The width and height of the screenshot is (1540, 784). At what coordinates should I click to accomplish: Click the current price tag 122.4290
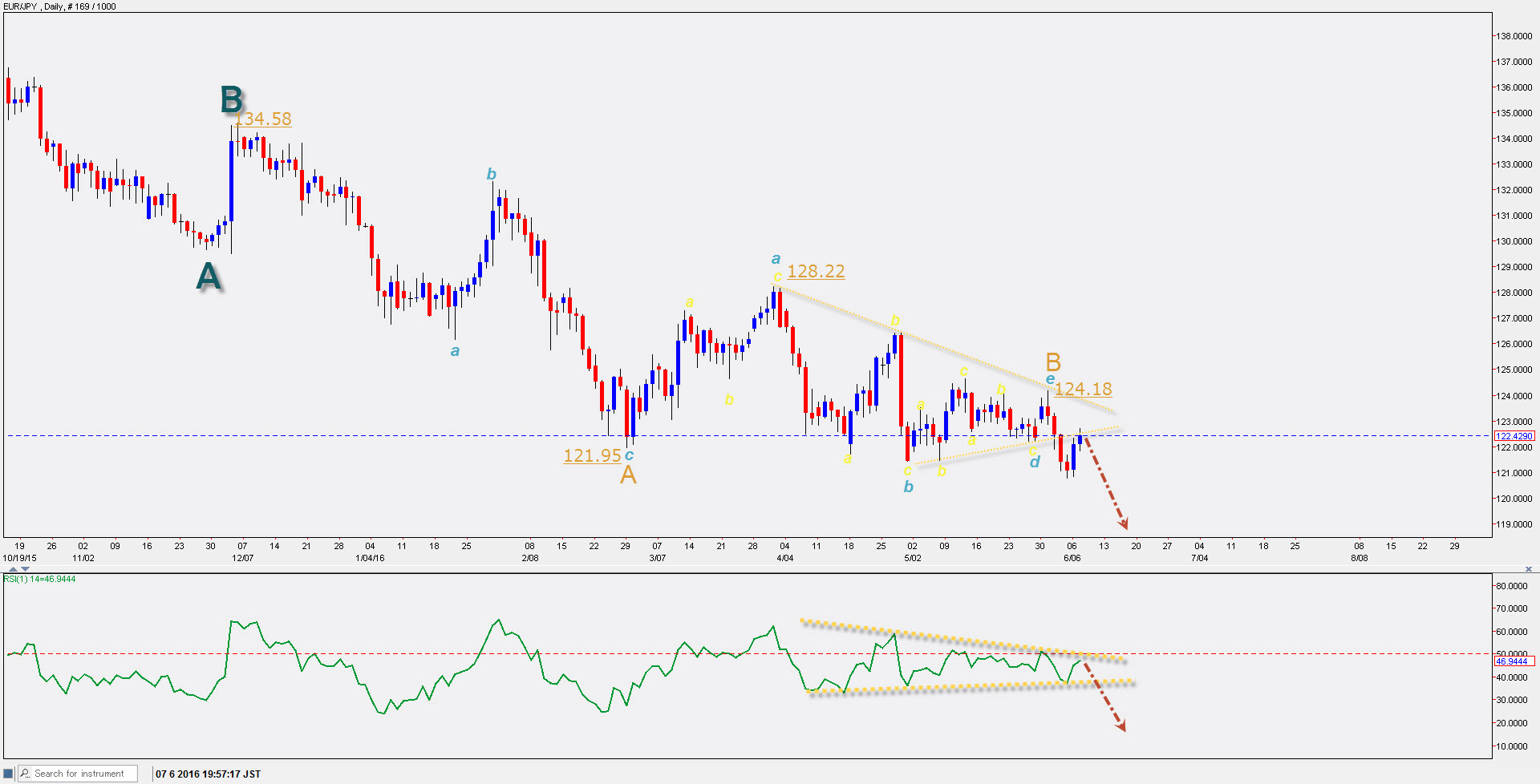1514,436
